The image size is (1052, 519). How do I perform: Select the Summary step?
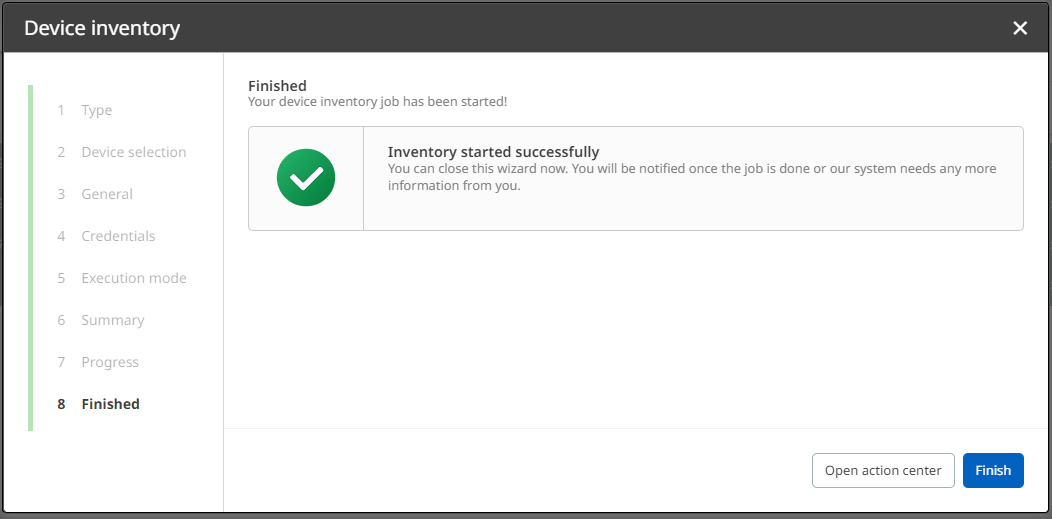point(113,320)
